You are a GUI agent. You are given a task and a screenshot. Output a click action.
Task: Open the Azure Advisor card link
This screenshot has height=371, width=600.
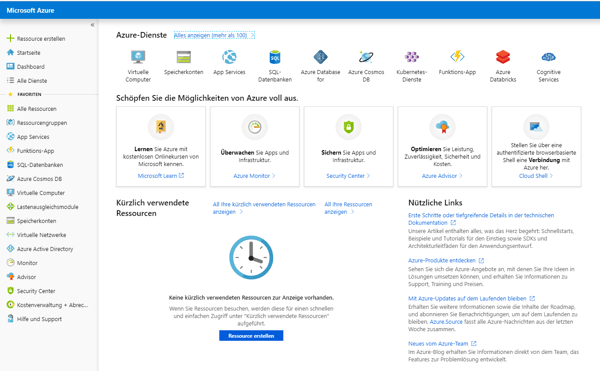coord(442,176)
